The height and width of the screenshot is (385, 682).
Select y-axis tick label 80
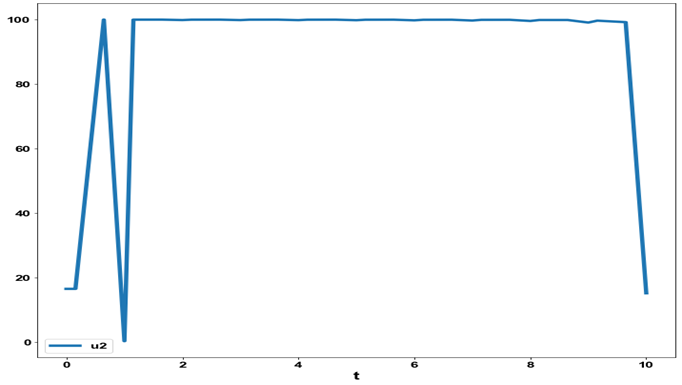[x=23, y=84]
